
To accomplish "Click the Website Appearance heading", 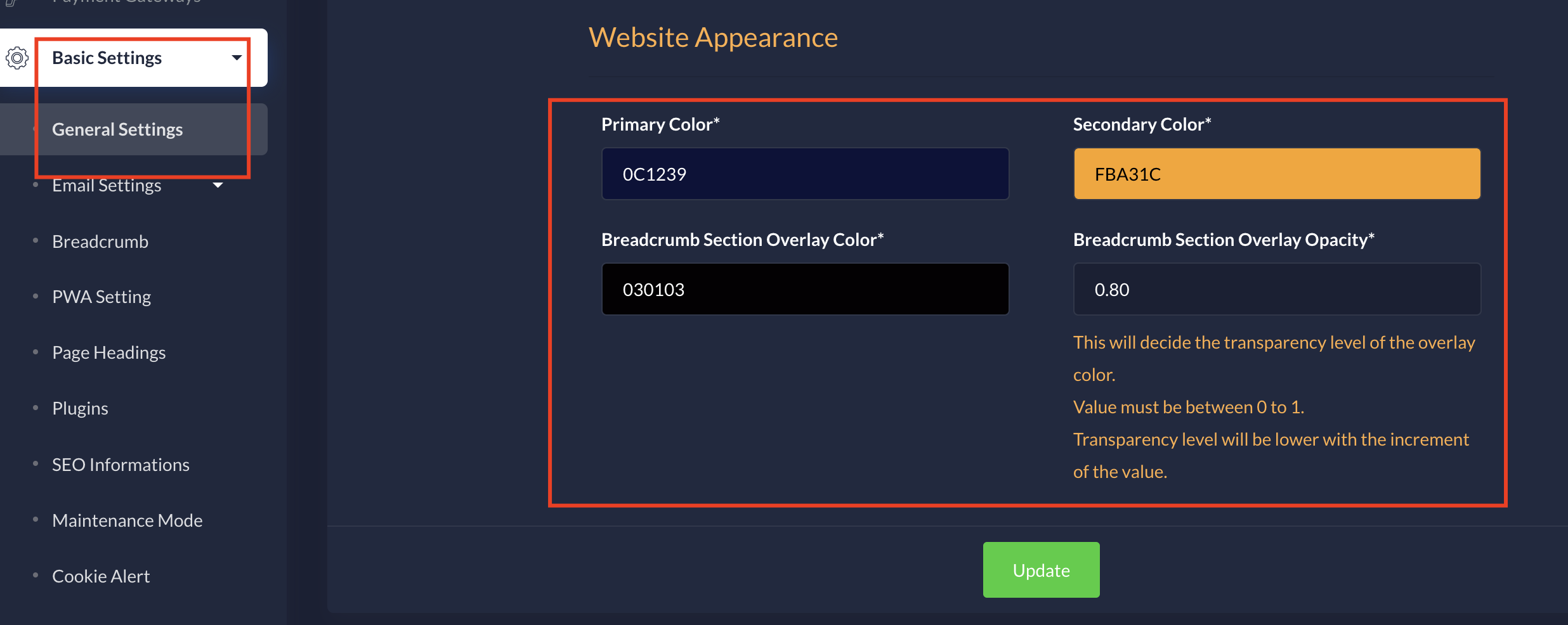I will (713, 37).
